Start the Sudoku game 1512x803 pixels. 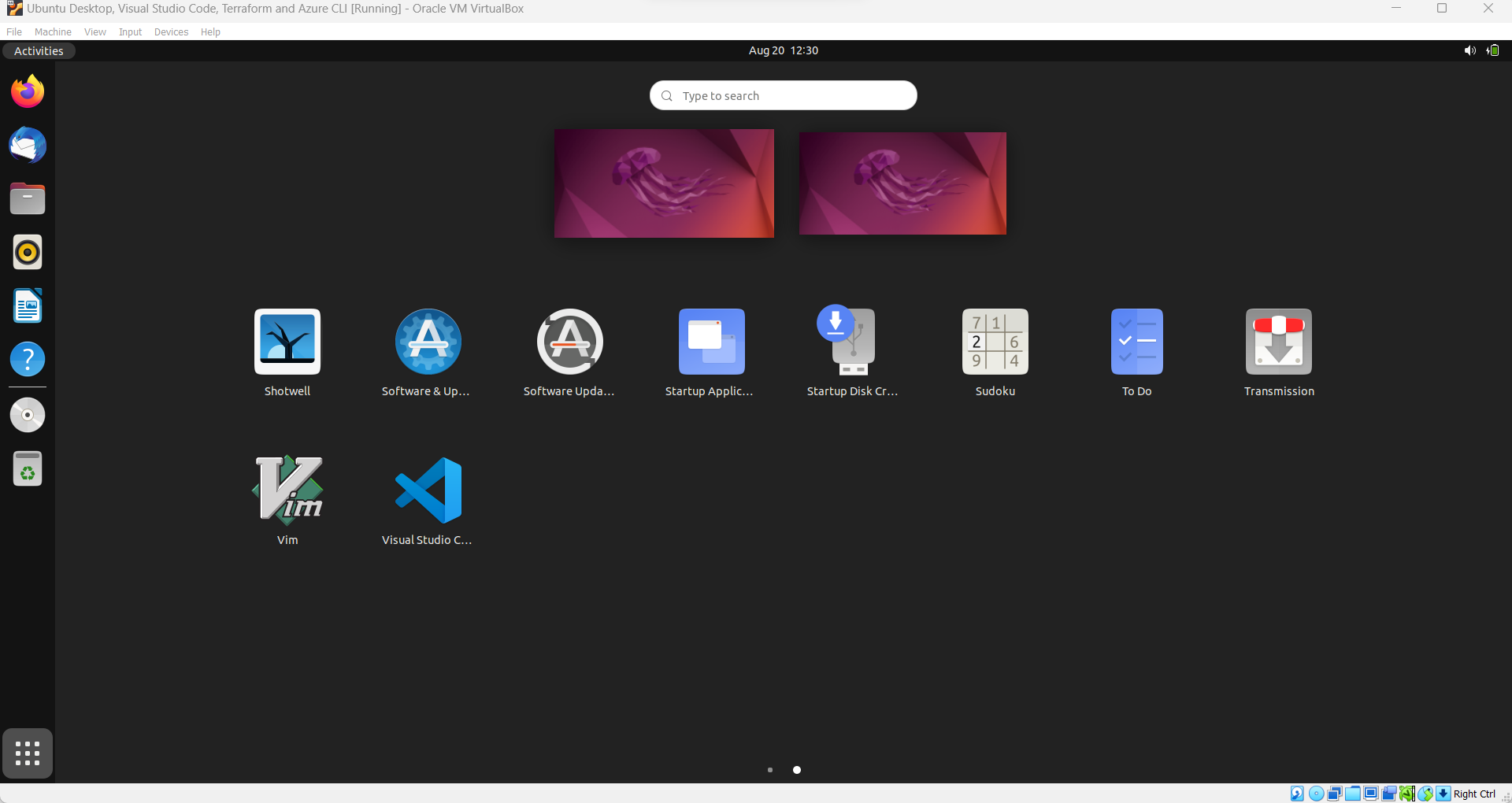[x=995, y=342]
